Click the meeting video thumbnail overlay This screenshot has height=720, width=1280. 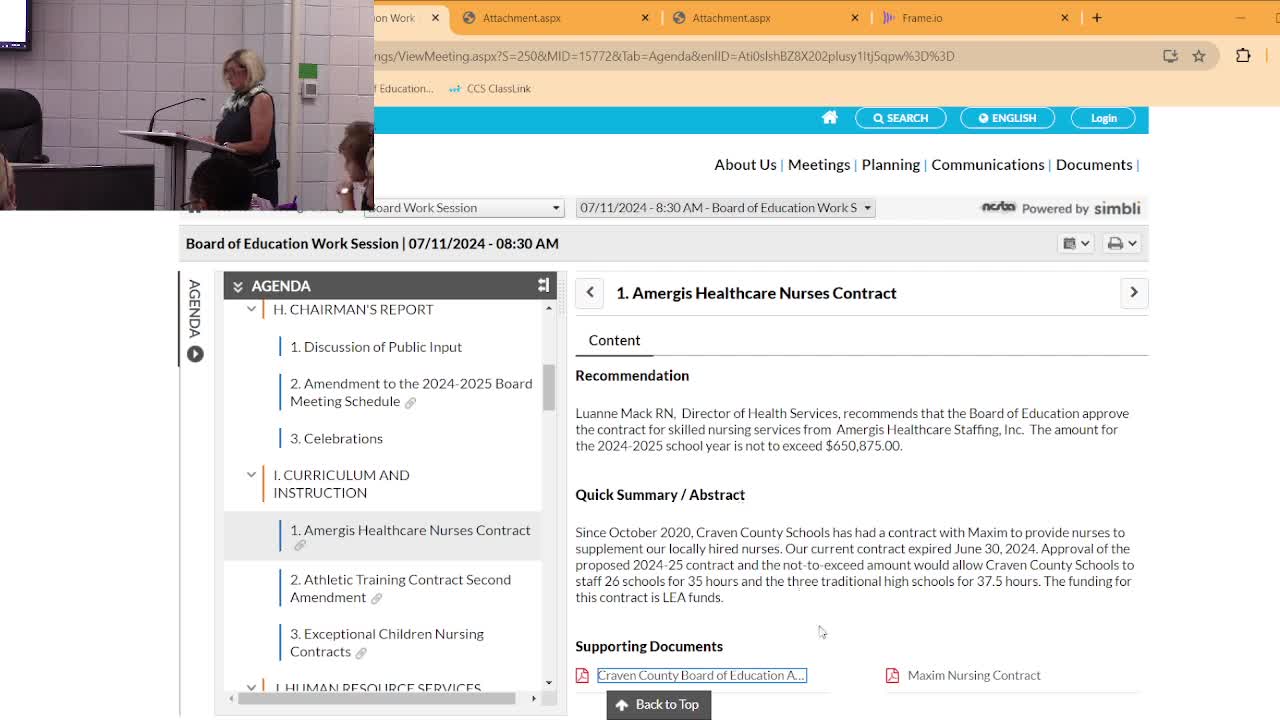187,105
